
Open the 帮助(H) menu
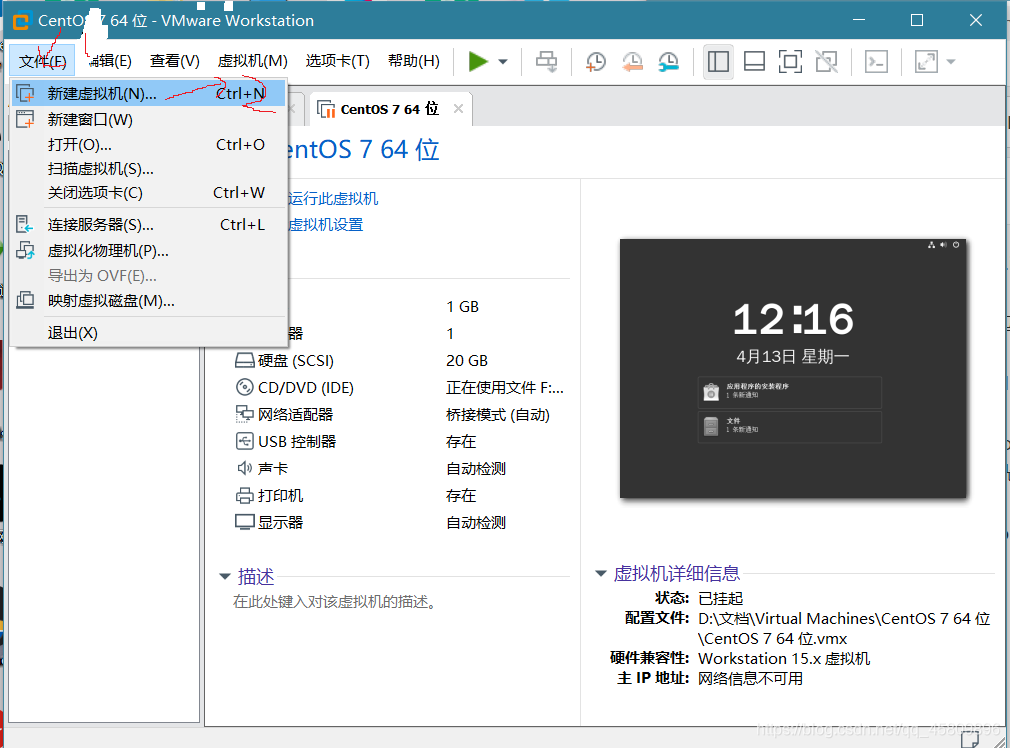414,61
